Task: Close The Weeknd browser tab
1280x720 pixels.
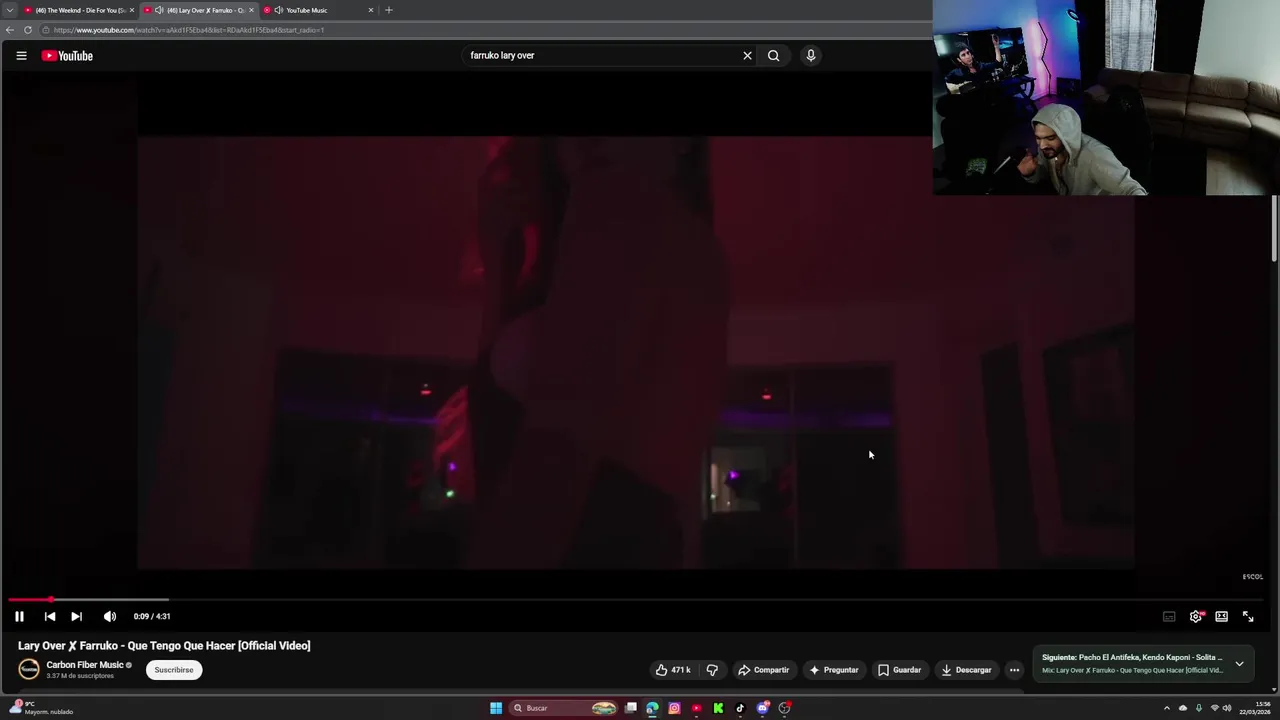Action: (x=131, y=10)
